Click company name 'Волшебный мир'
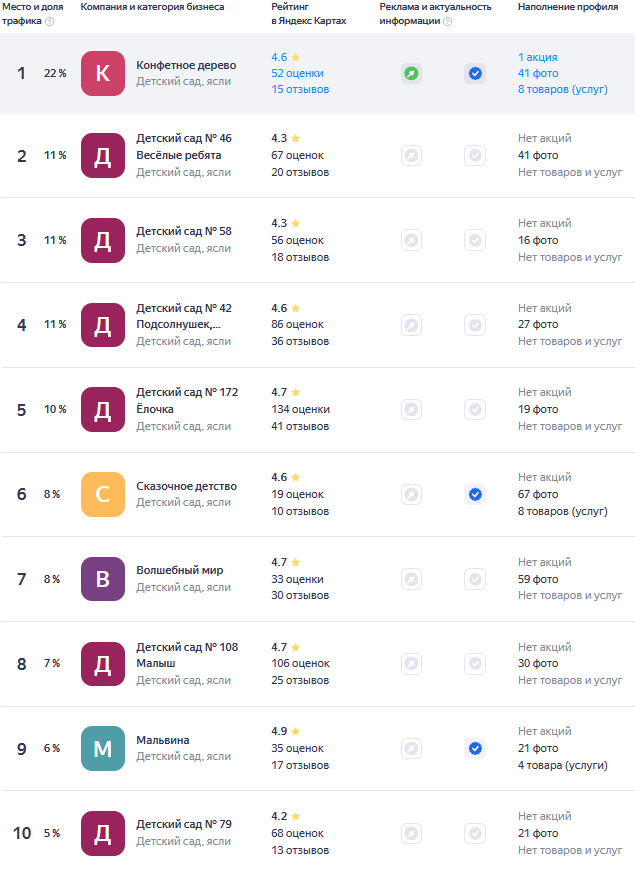 (x=180, y=570)
